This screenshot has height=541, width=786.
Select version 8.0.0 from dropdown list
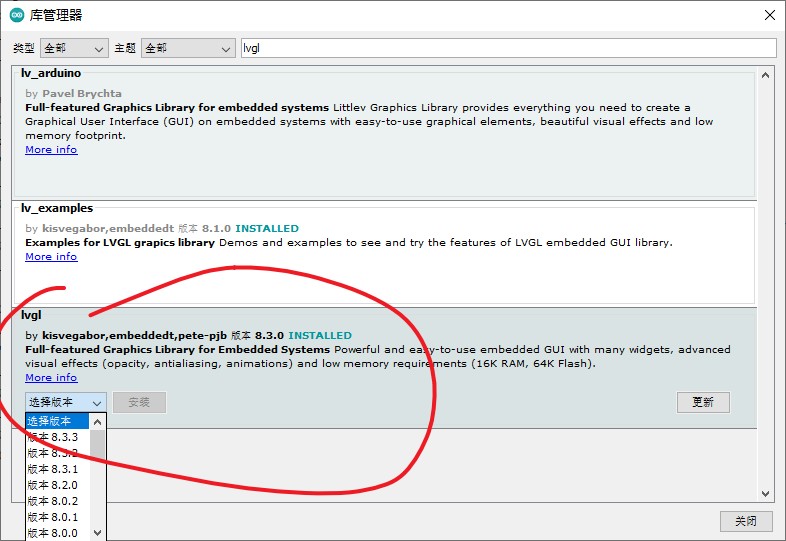[x=57, y=533]
